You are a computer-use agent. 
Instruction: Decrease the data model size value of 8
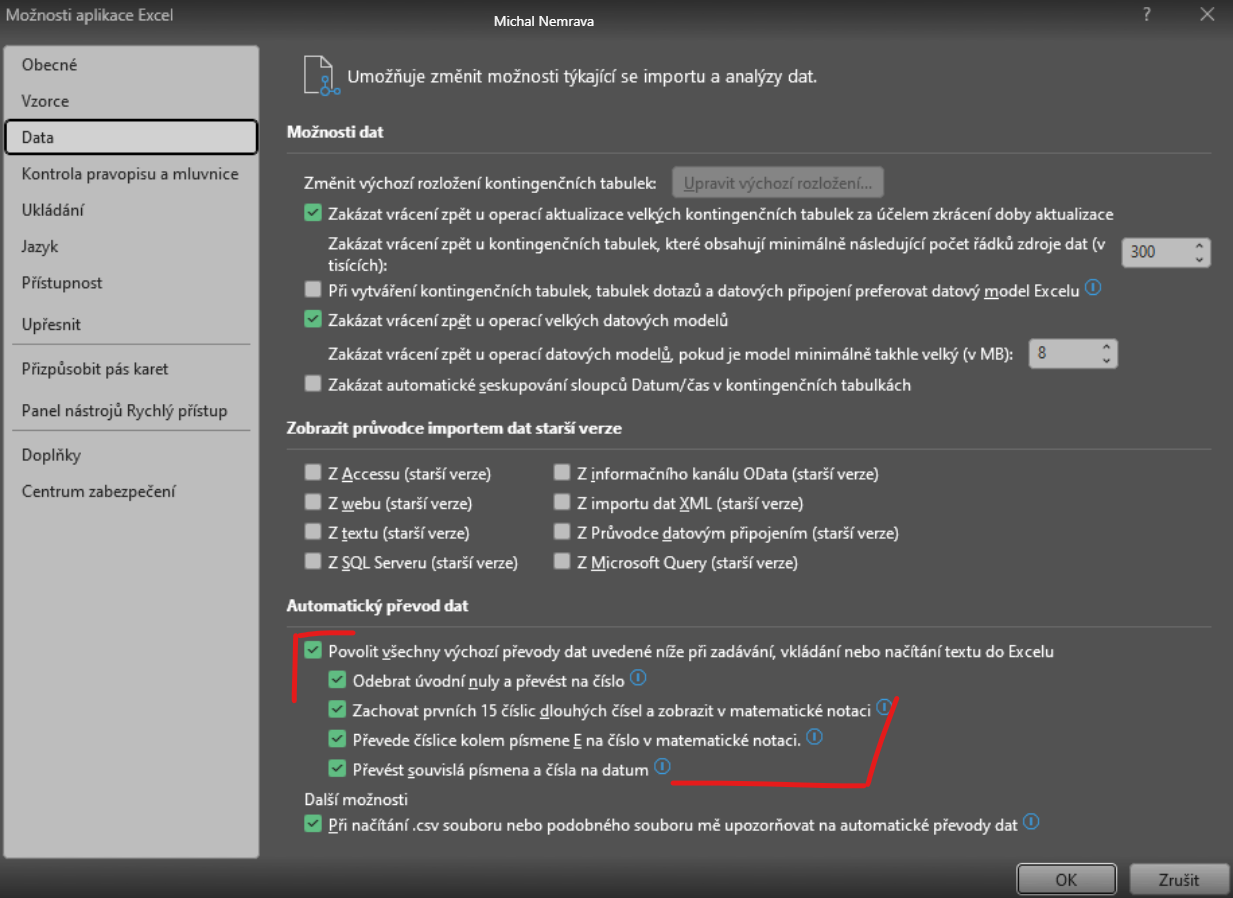pyautogui.click(x=1106, y=360)
